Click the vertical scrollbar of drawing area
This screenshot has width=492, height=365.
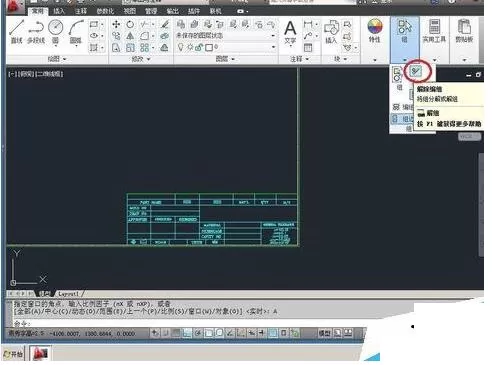tap(481, 205)
